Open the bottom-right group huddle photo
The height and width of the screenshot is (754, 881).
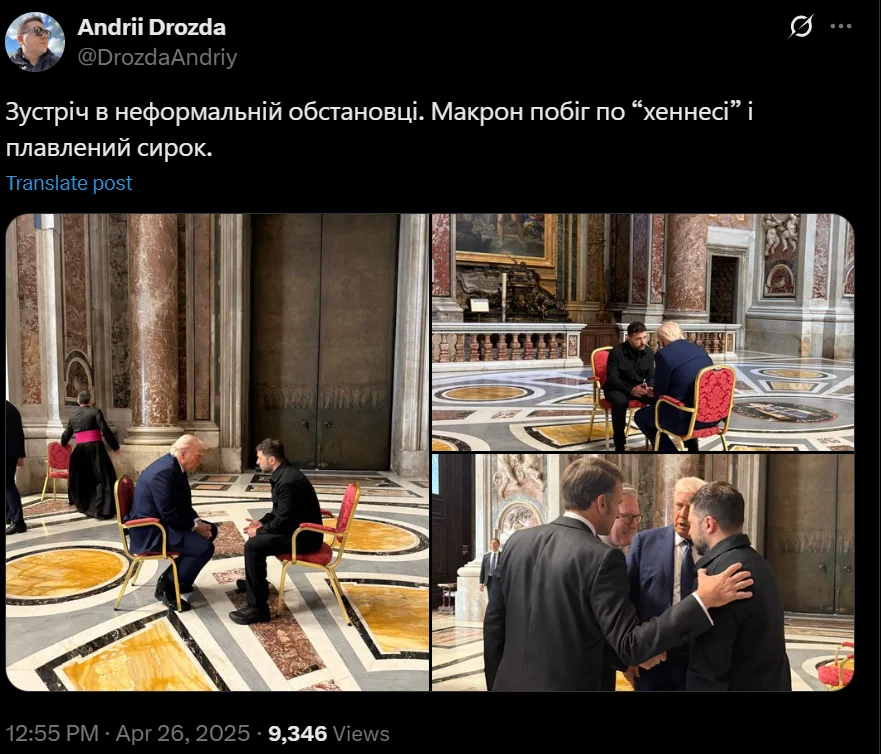coord(643,573)
